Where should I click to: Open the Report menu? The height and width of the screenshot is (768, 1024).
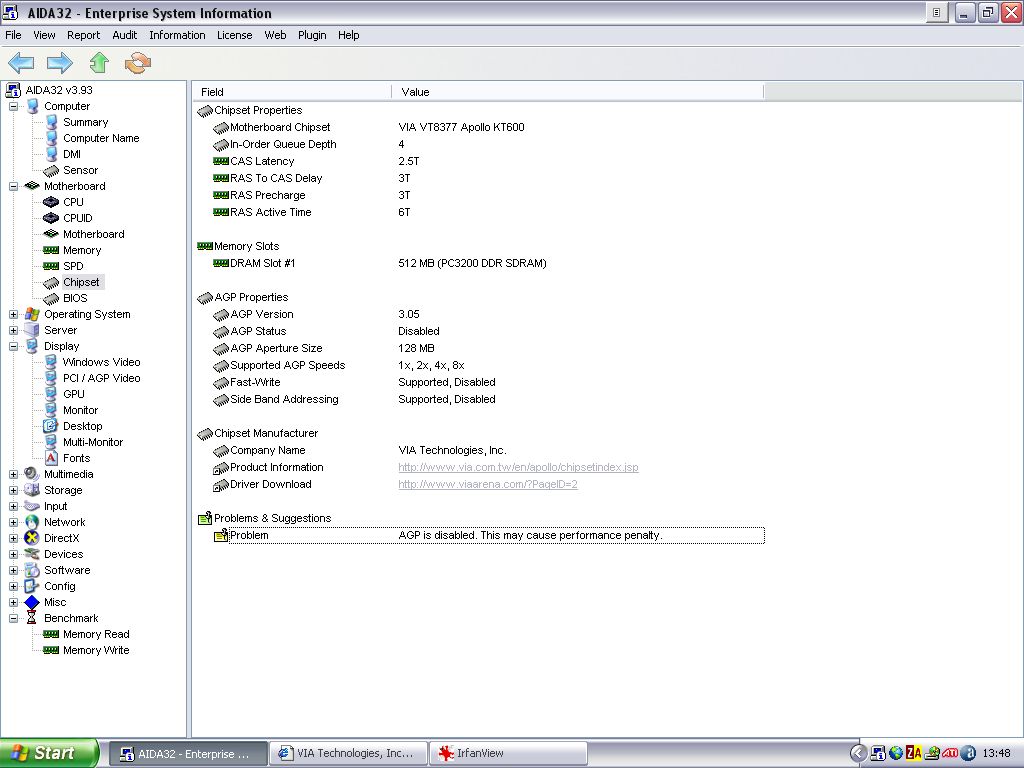point(83,35)
